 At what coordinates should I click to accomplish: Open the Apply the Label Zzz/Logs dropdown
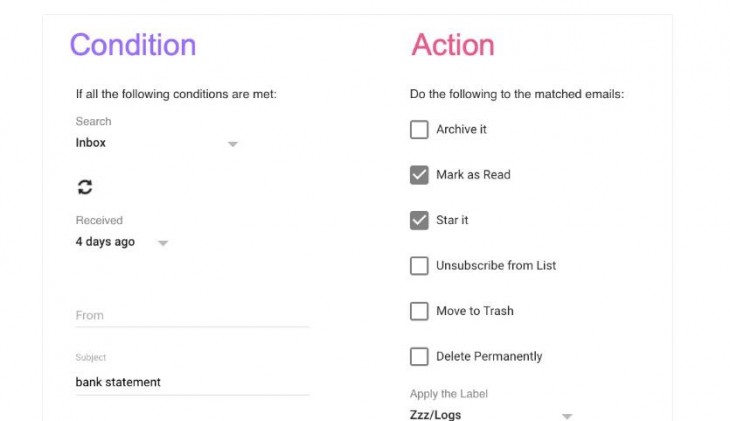pos(567,416)
